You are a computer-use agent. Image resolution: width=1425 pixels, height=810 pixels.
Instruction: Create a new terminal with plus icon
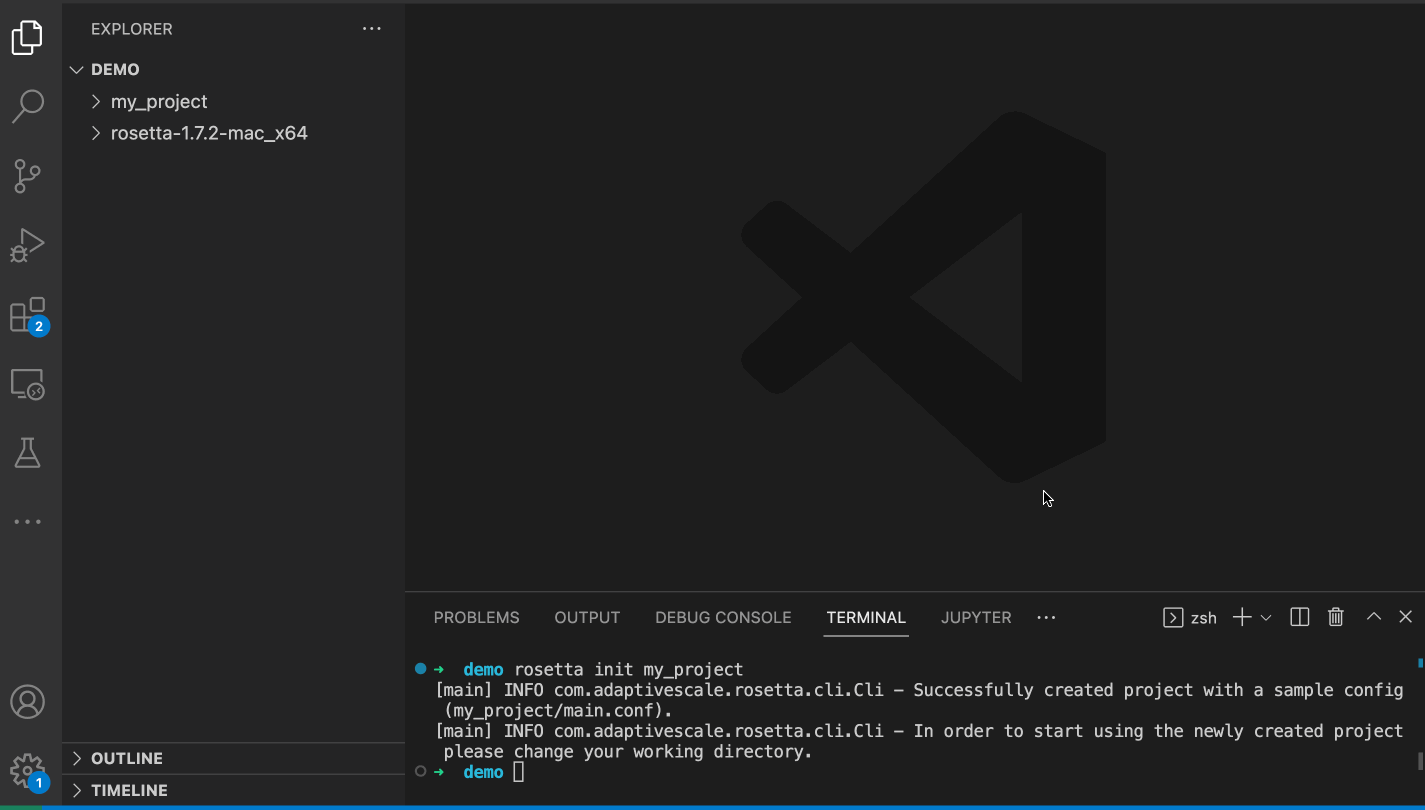[1241, 617]
